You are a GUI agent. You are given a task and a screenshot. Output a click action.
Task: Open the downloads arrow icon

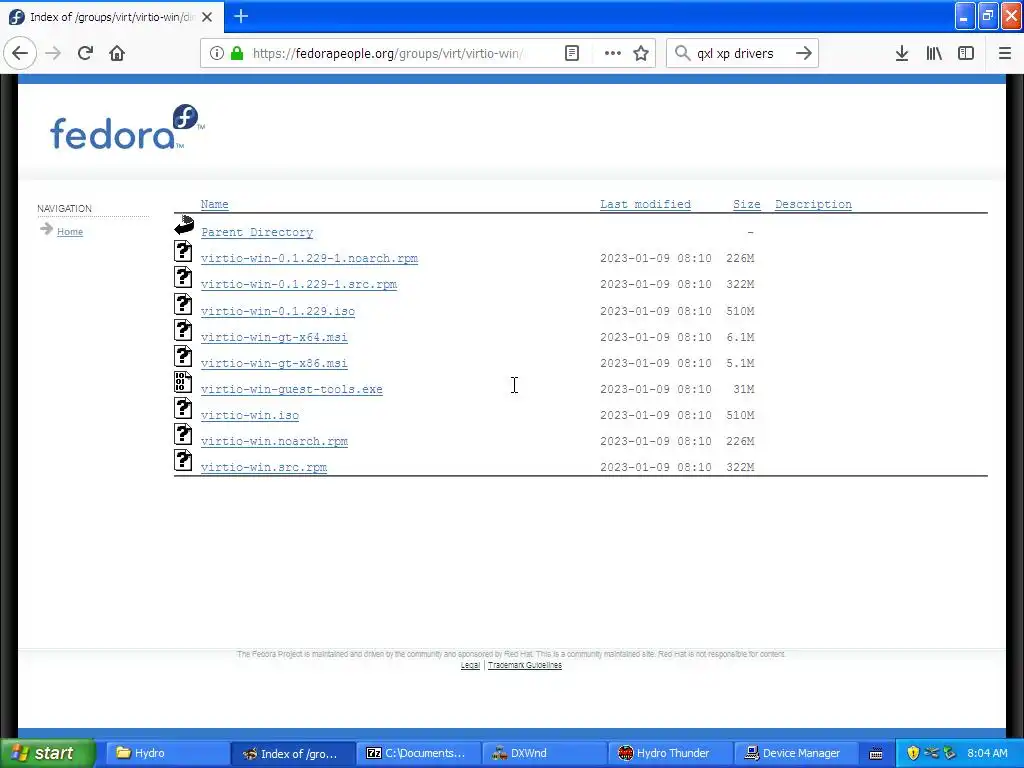click(901, 53)
